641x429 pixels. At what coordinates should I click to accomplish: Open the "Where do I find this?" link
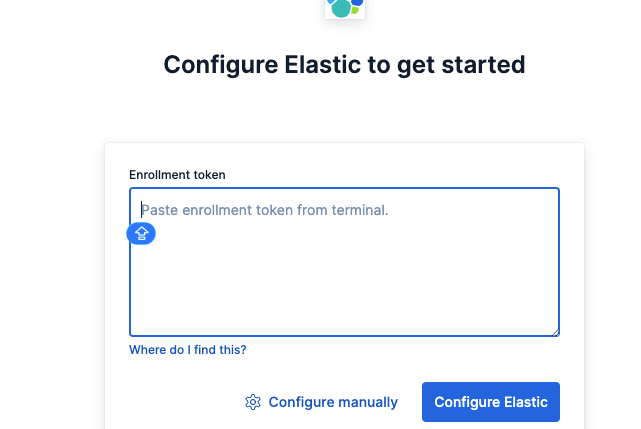click(188, 350)
